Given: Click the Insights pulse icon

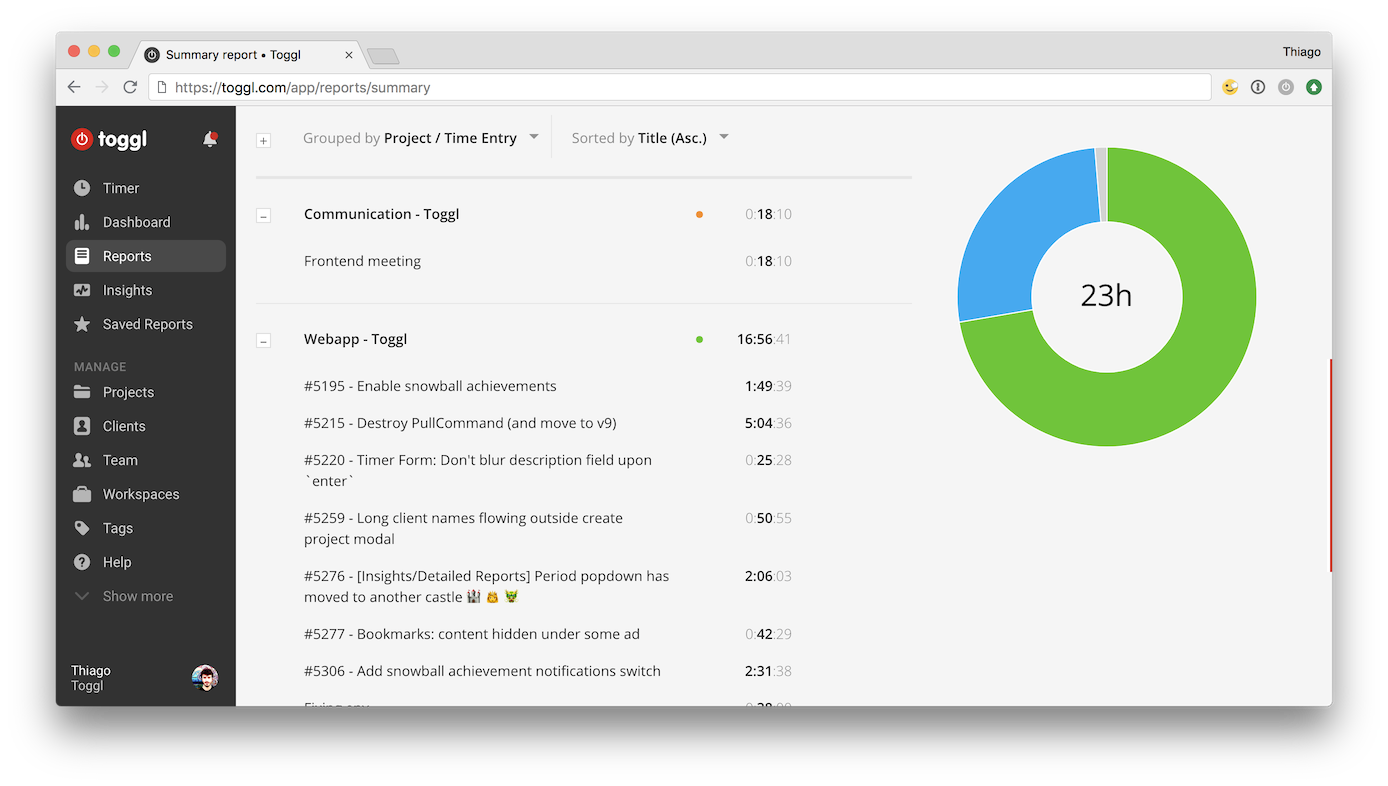Looking at the screenshot, I should 82,290.
